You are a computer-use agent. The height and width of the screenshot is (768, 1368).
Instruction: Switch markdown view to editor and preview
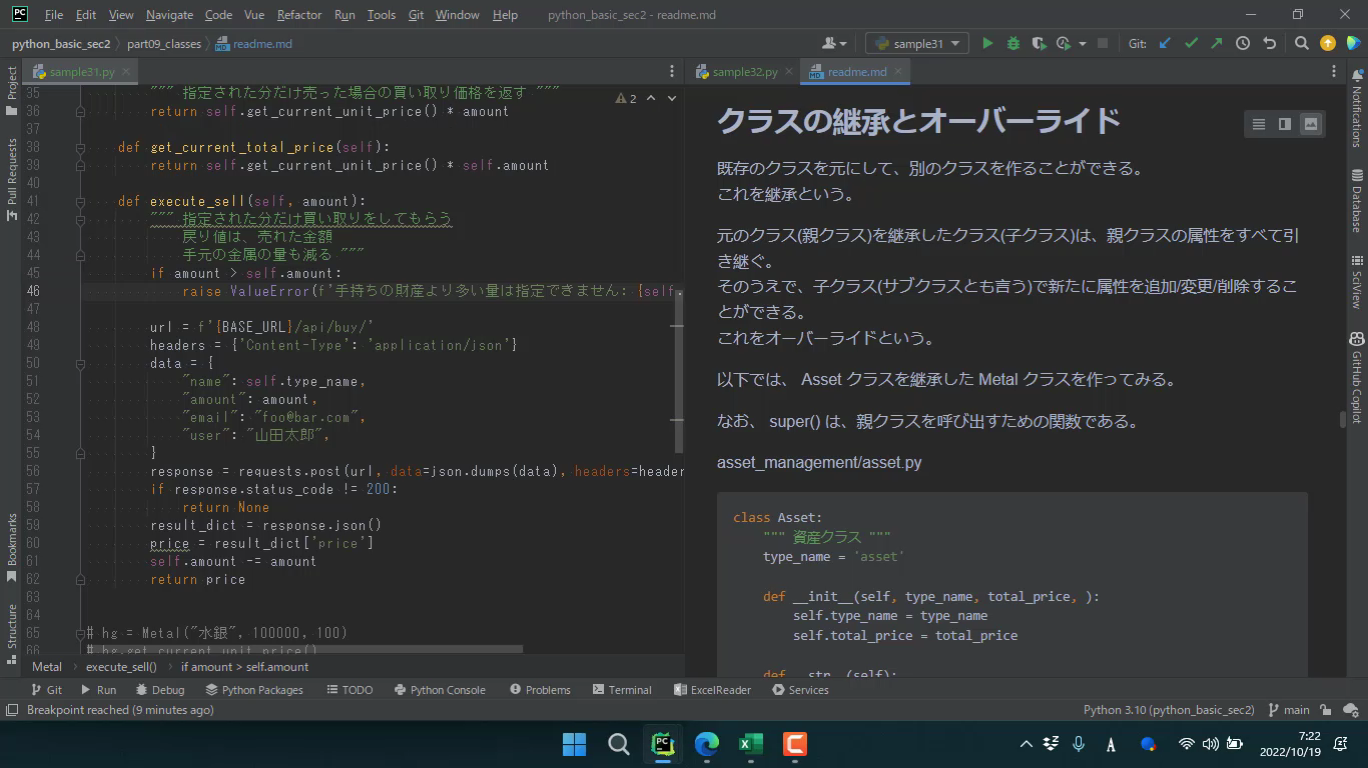pos(1284,124)
